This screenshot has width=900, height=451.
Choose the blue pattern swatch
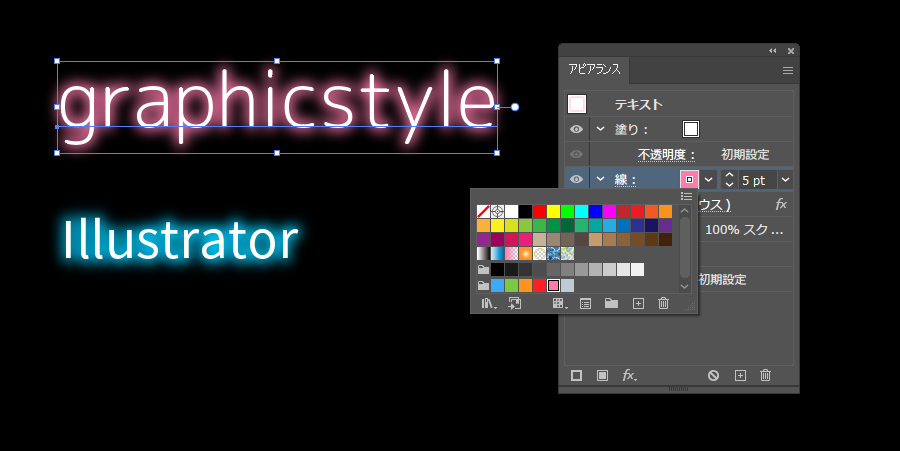coord(553,253)
